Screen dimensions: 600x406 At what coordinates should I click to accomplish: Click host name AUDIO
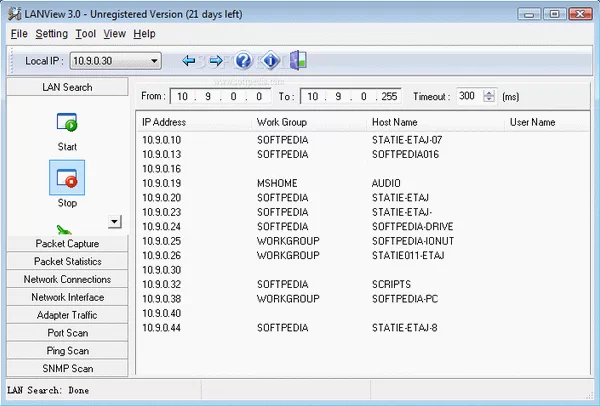coord(386,183)
